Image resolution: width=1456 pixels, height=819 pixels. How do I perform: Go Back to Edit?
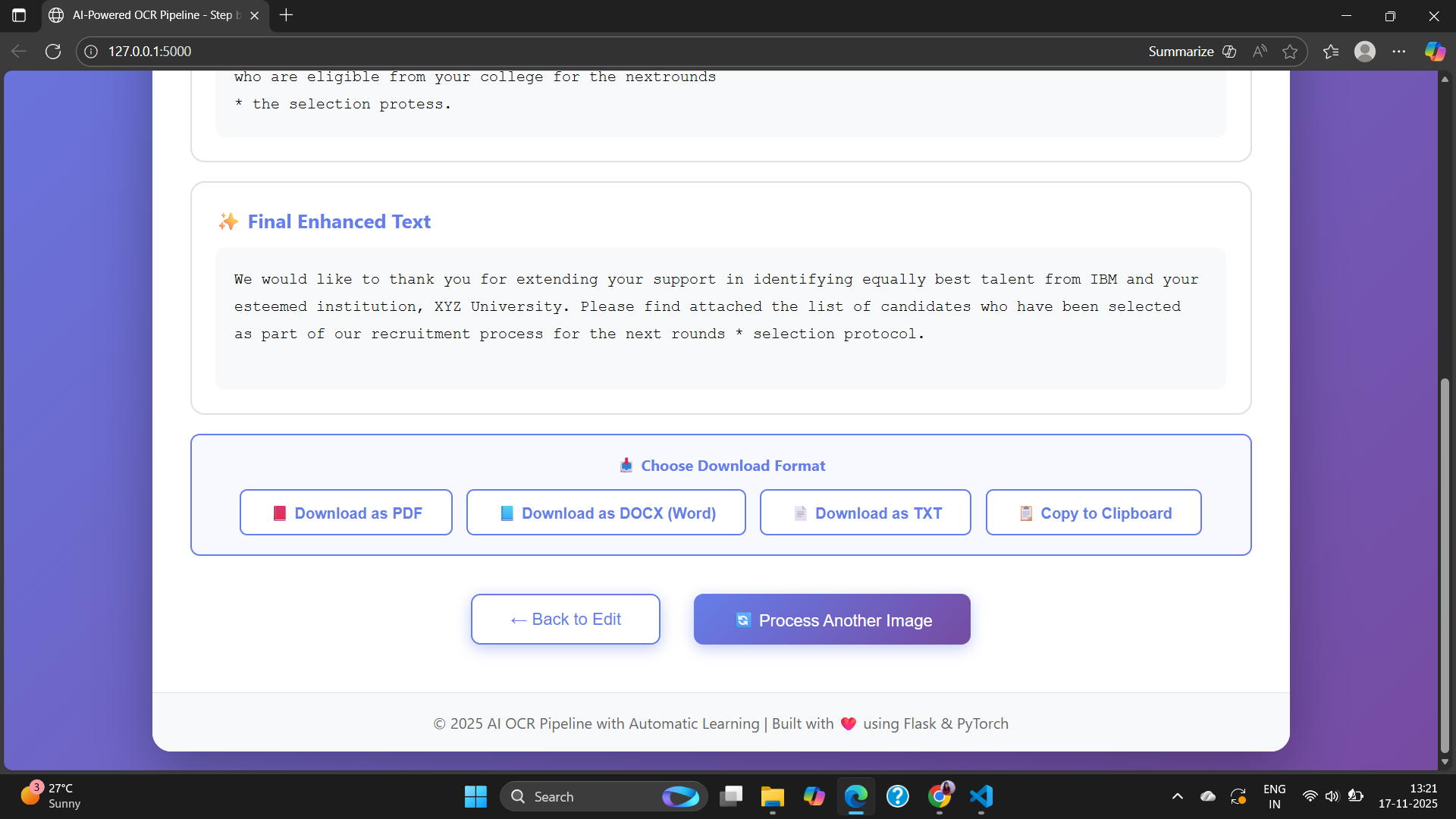565,620
